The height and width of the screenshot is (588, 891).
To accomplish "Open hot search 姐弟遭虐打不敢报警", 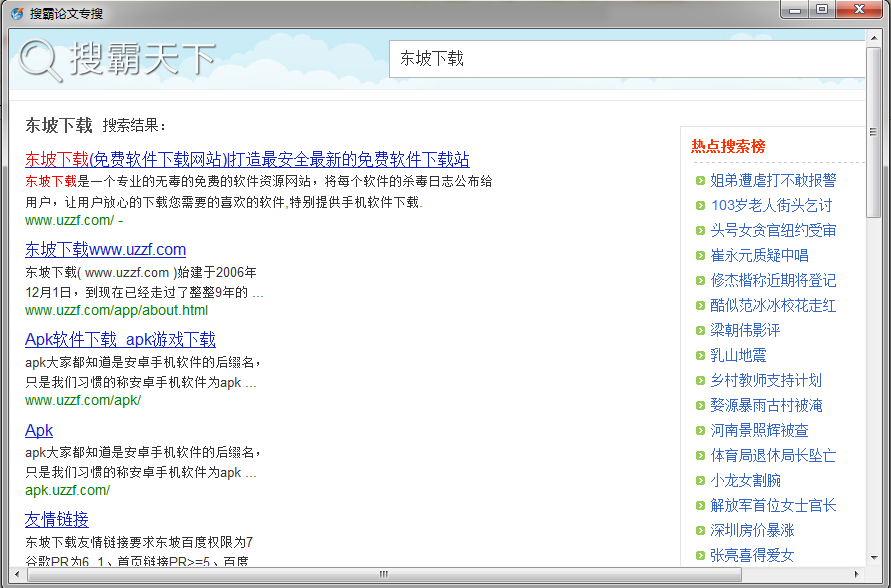I will pos(773,181).
